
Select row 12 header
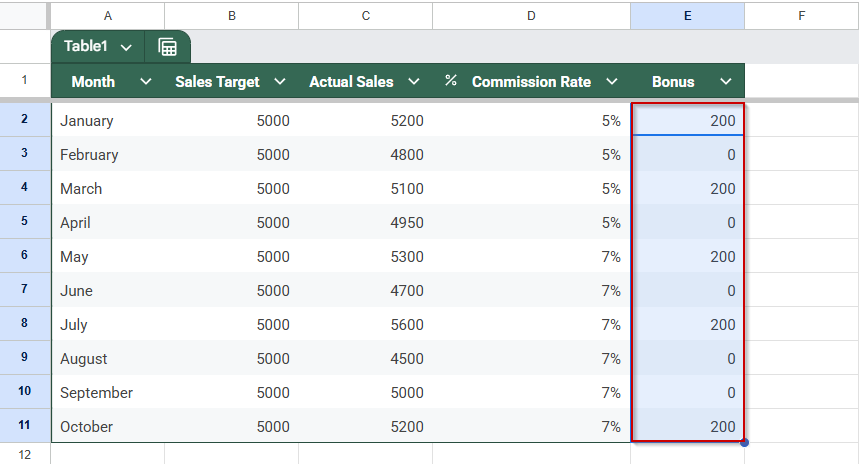pos(24,454)
